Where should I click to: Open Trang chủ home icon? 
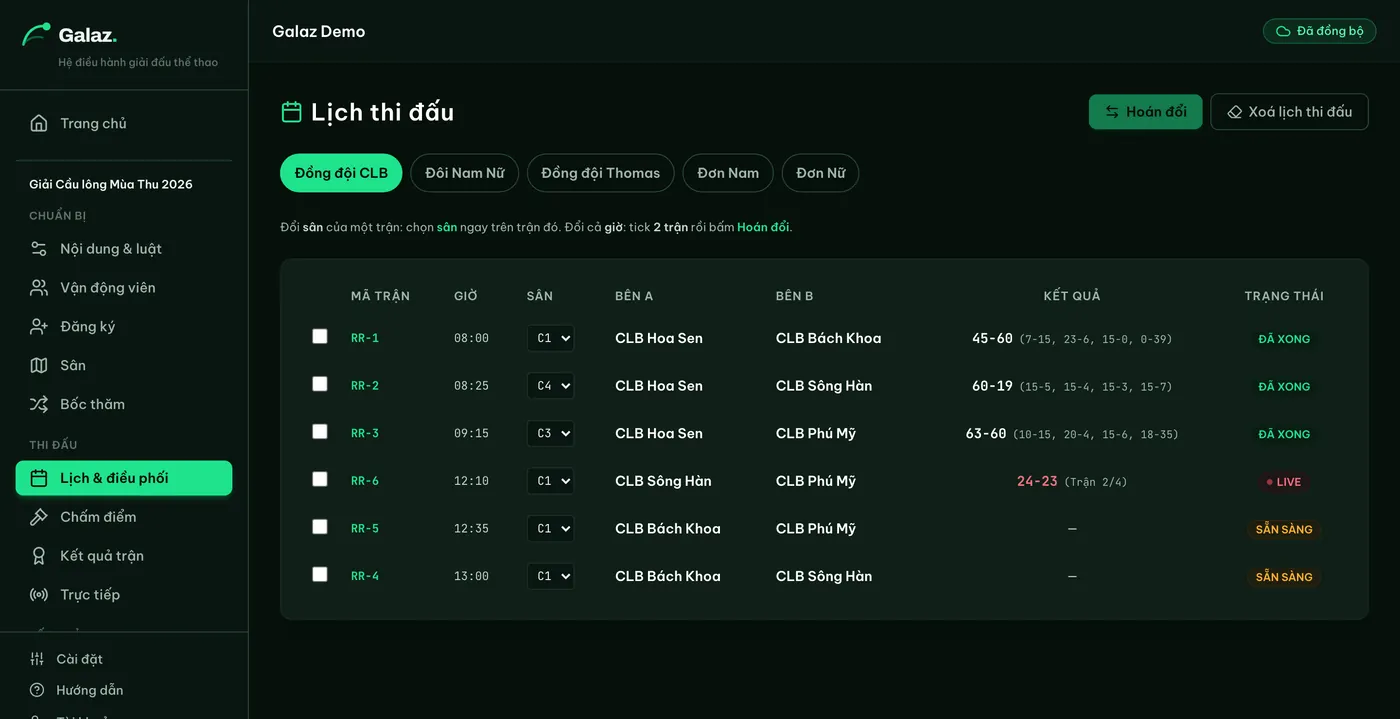(39, 124)
